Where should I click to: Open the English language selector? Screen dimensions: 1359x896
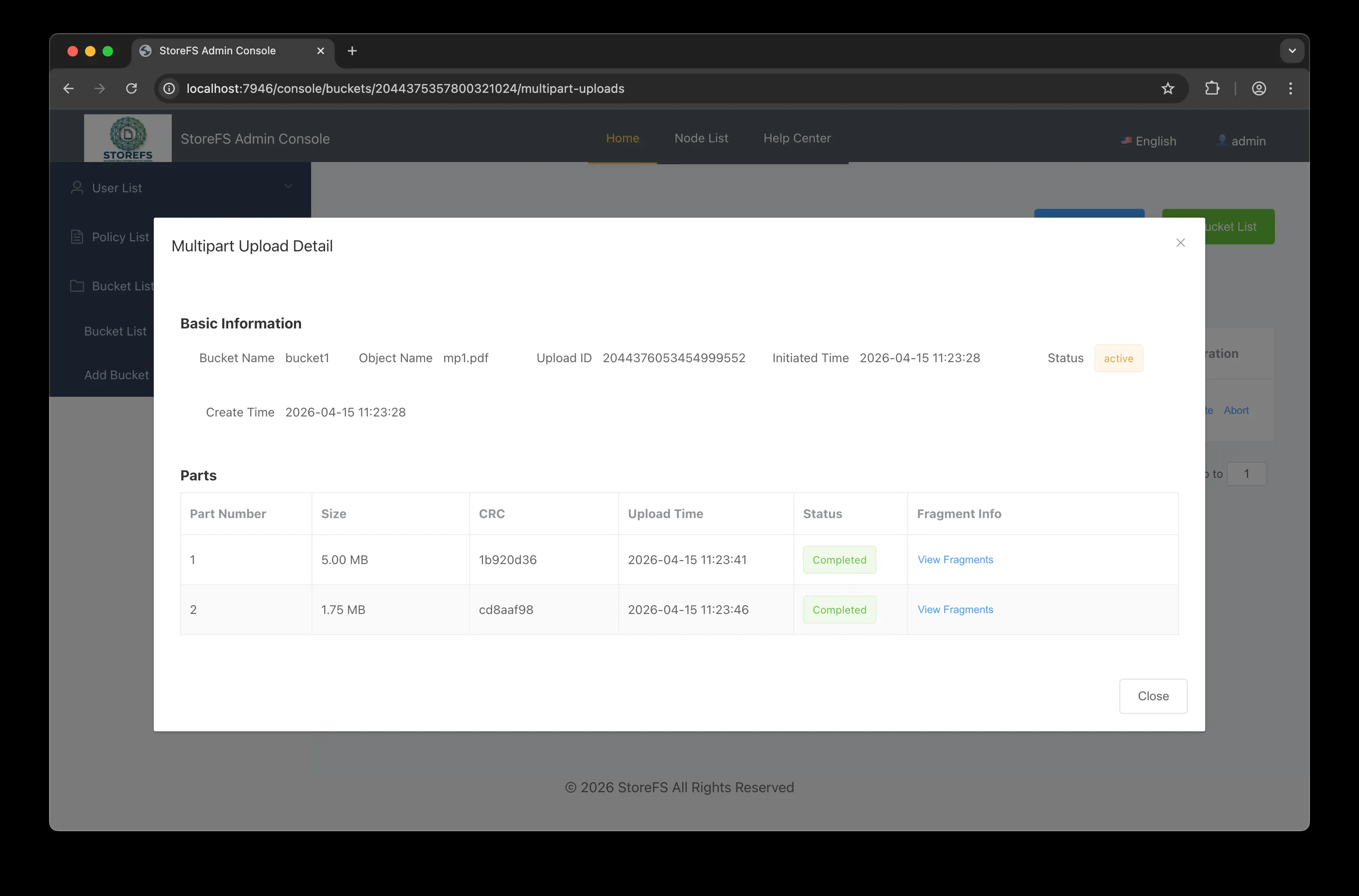(1148, 141)
